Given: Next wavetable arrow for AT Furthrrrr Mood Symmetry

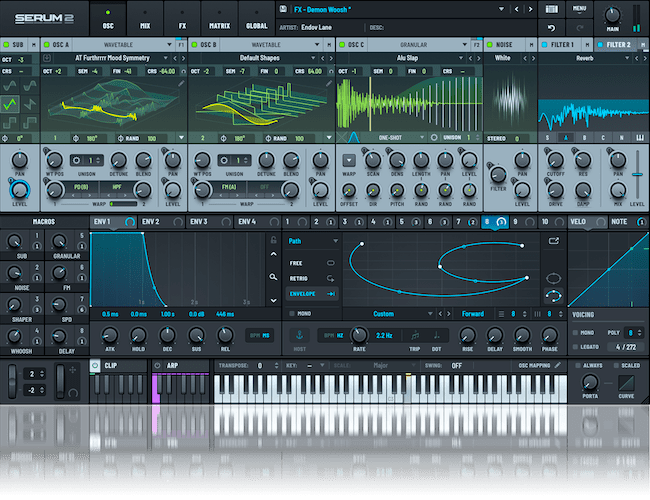Looking at the screenshot, I should [x=183, y=58].
